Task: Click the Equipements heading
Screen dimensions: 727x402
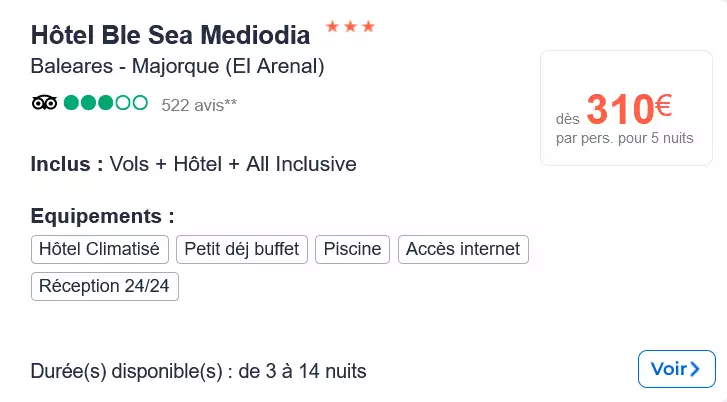Action: [102, 216]
